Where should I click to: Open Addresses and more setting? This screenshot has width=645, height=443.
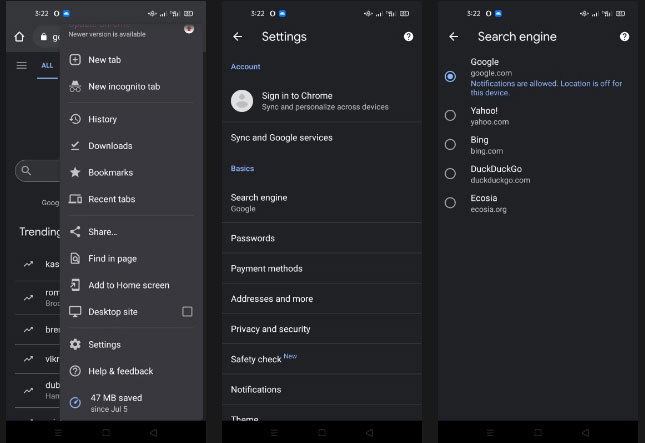coord(322,299)
